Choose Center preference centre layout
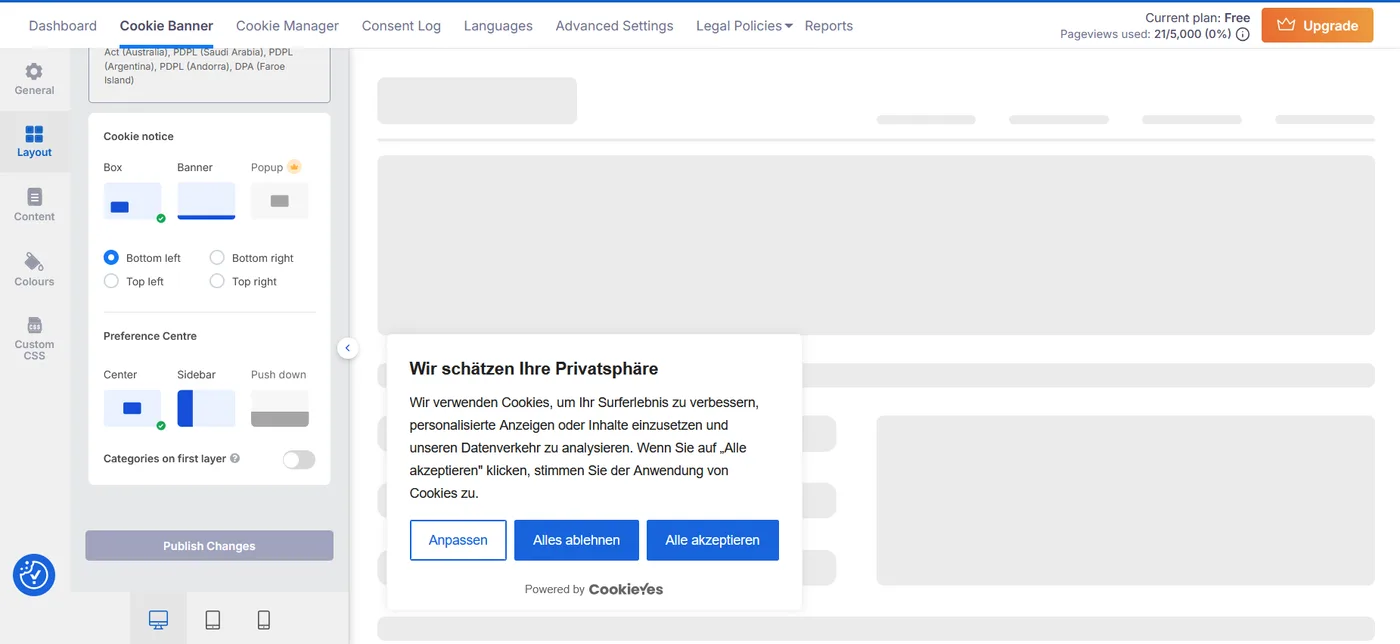The image size is (1400, 644). (x=132, y=408)
